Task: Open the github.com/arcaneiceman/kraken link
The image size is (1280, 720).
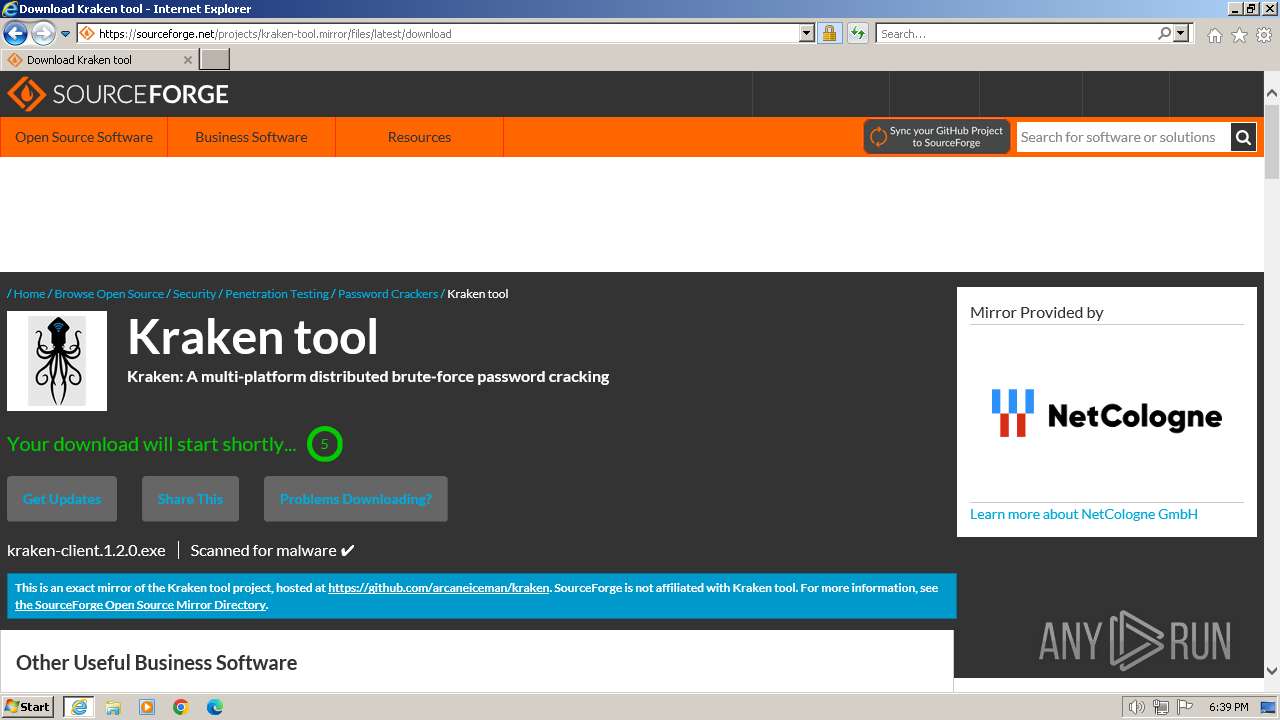Action: [x=438, y=588]
